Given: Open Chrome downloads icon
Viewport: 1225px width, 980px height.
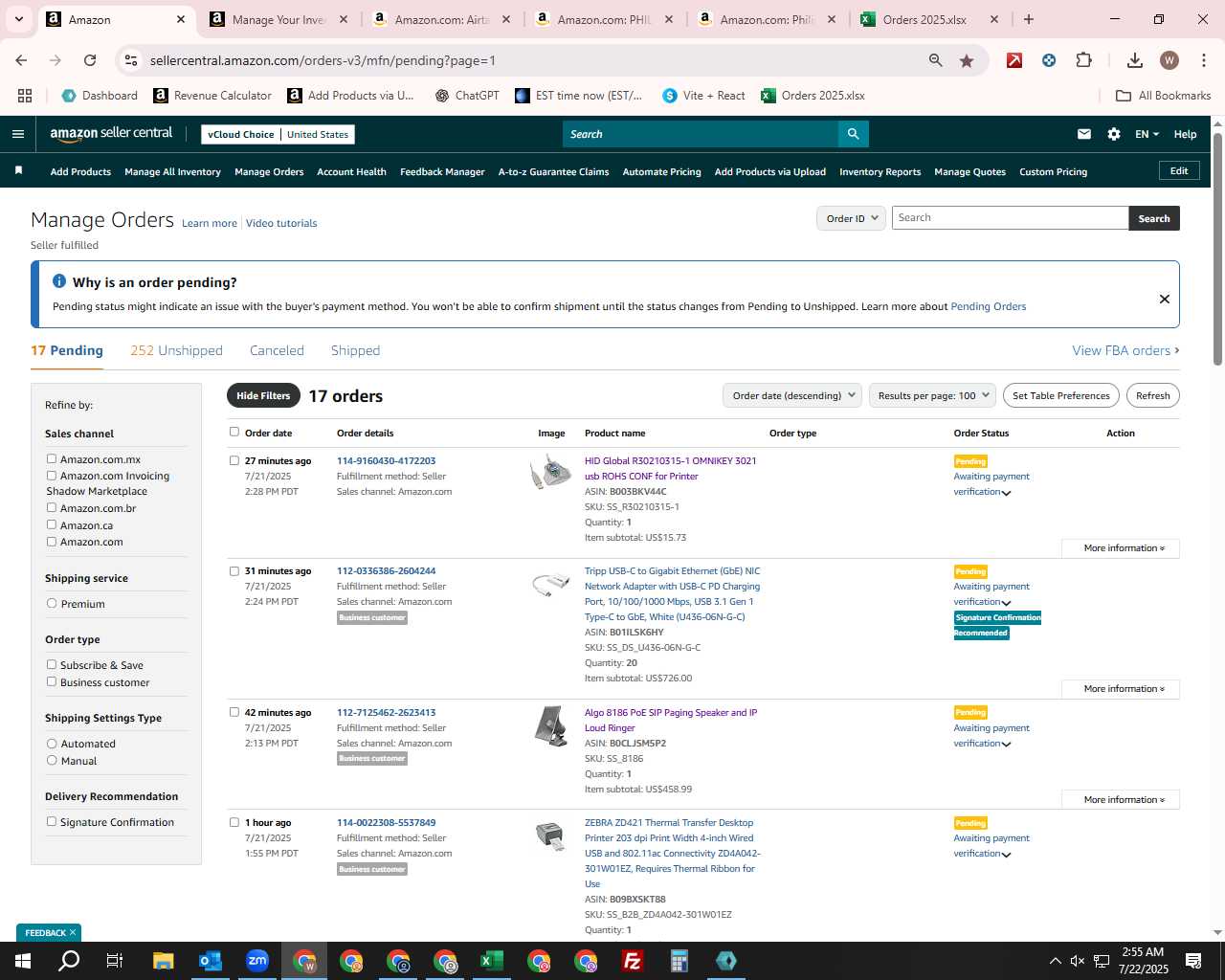Looking at the screenshot, I should 1134,60.
